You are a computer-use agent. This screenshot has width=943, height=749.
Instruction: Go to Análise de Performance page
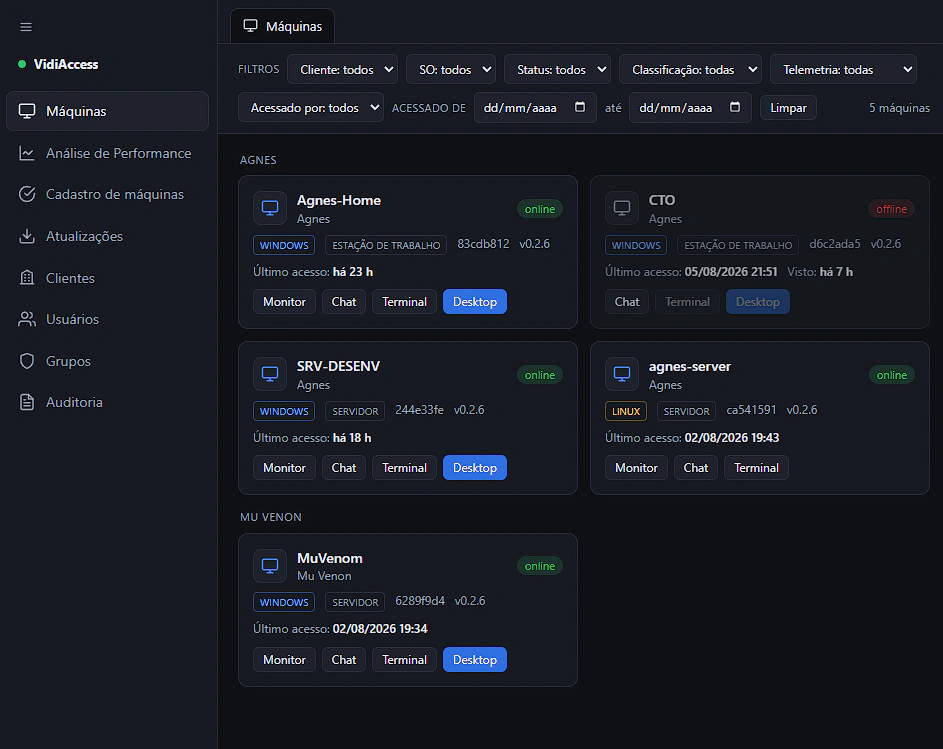click(108, 153)
